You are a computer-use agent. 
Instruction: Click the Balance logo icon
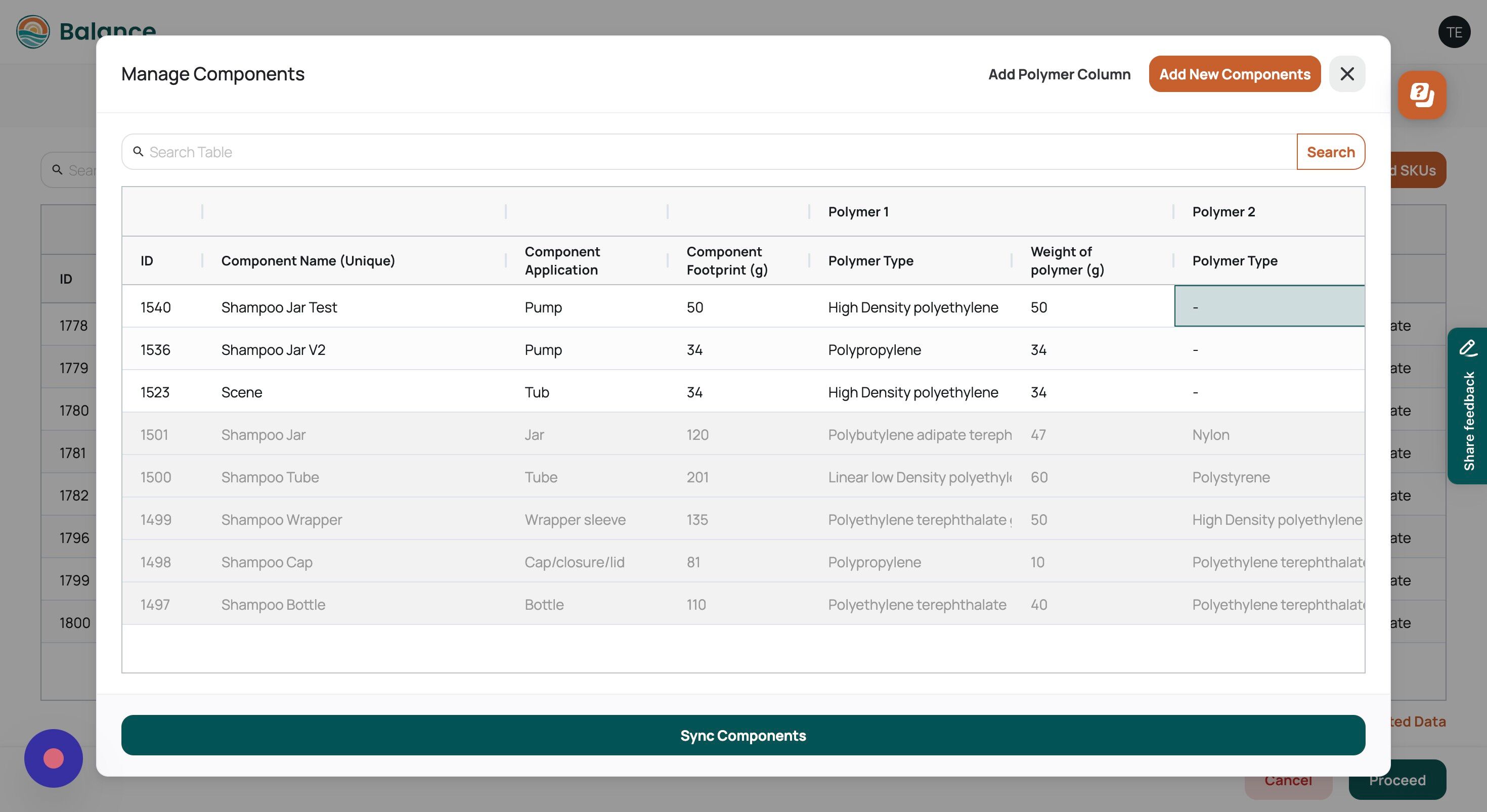[33, 32]
